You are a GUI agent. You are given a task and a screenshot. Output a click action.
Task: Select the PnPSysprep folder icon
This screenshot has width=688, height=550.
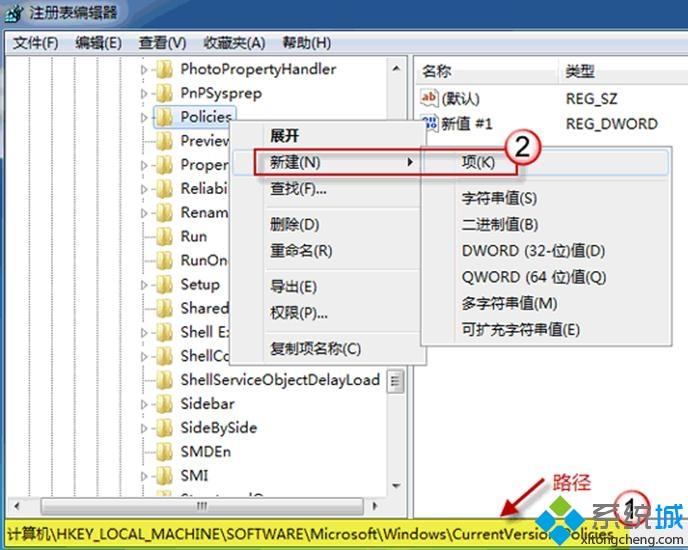pyautogui.click(x=164, y=93)
